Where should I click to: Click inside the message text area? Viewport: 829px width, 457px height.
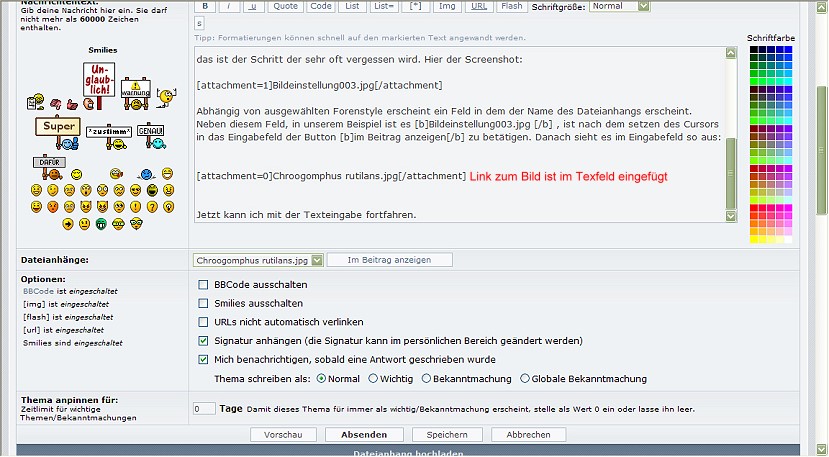click(460, 135)
